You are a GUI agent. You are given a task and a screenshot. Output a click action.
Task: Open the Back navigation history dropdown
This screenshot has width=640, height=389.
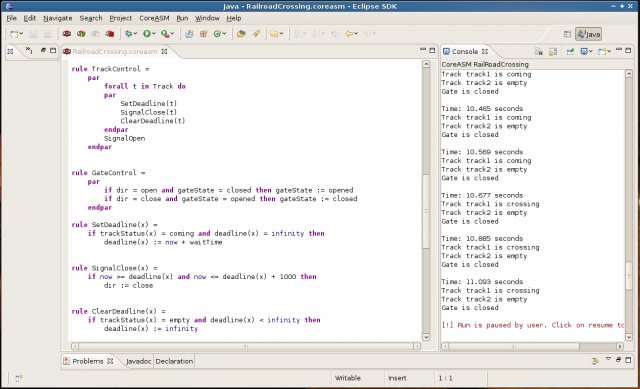pyautogui.click(x=356, y=34)
